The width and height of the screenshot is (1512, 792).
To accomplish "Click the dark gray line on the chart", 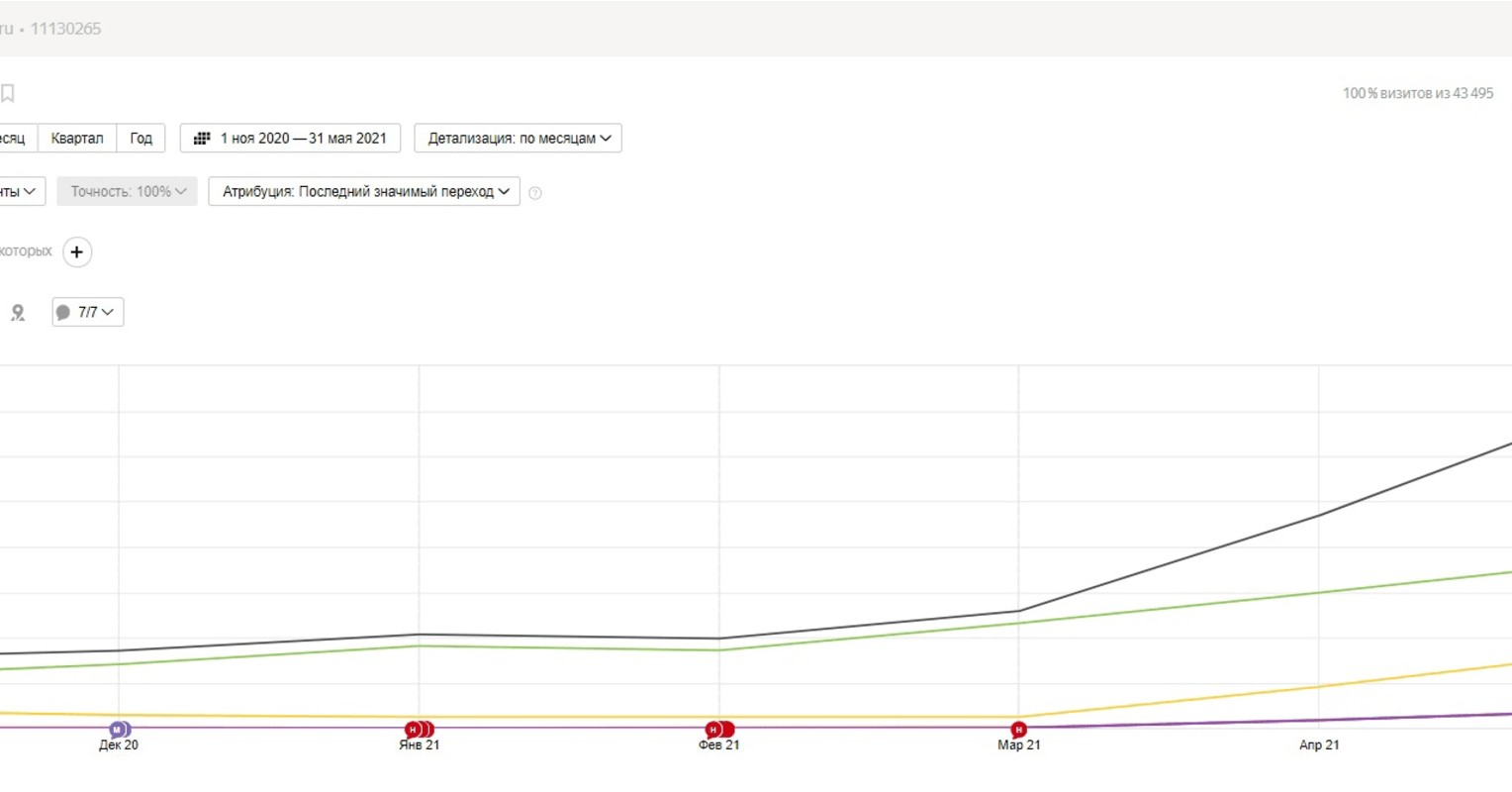I will tap(1168, 563).
